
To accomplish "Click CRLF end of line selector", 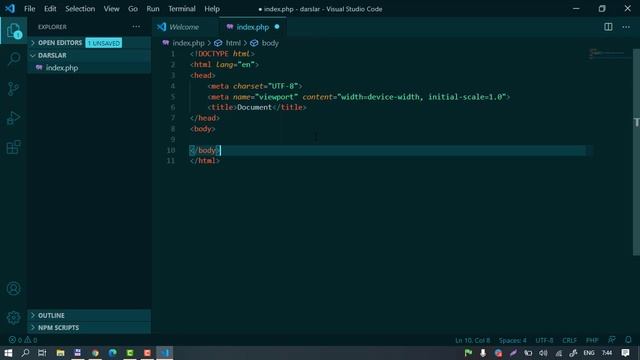I will (569, 340).
